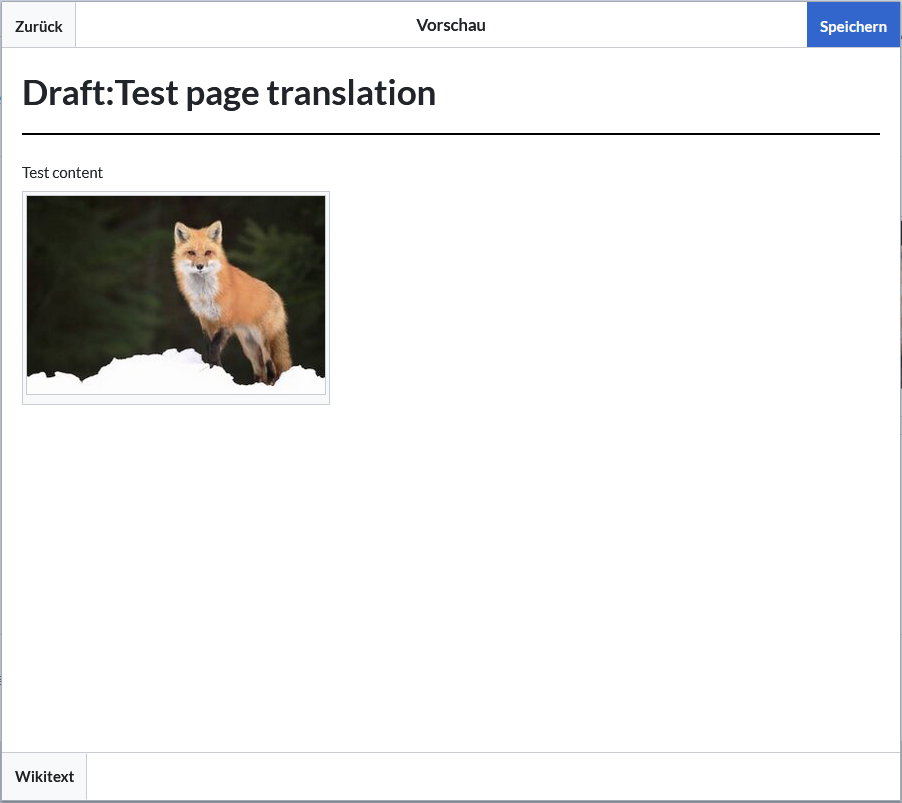
Task: Click the horizontal rule under the heading
Action: tap(450, 133)
